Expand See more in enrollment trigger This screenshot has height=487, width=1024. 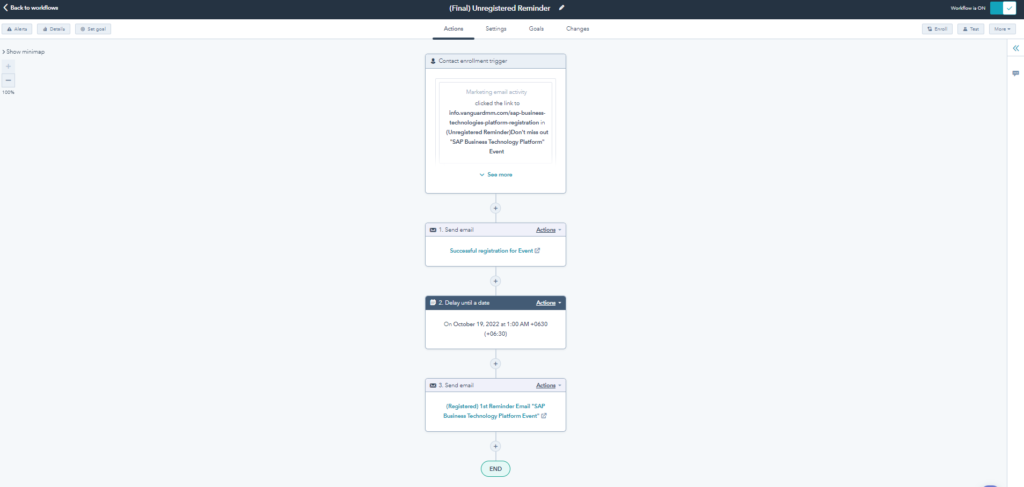point(496,174)
